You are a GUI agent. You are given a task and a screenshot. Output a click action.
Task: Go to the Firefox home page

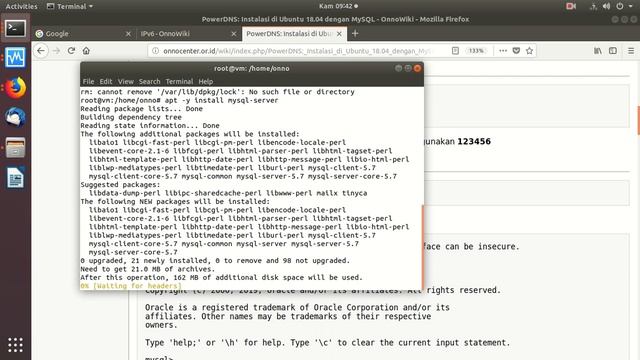tap(86, 51)
